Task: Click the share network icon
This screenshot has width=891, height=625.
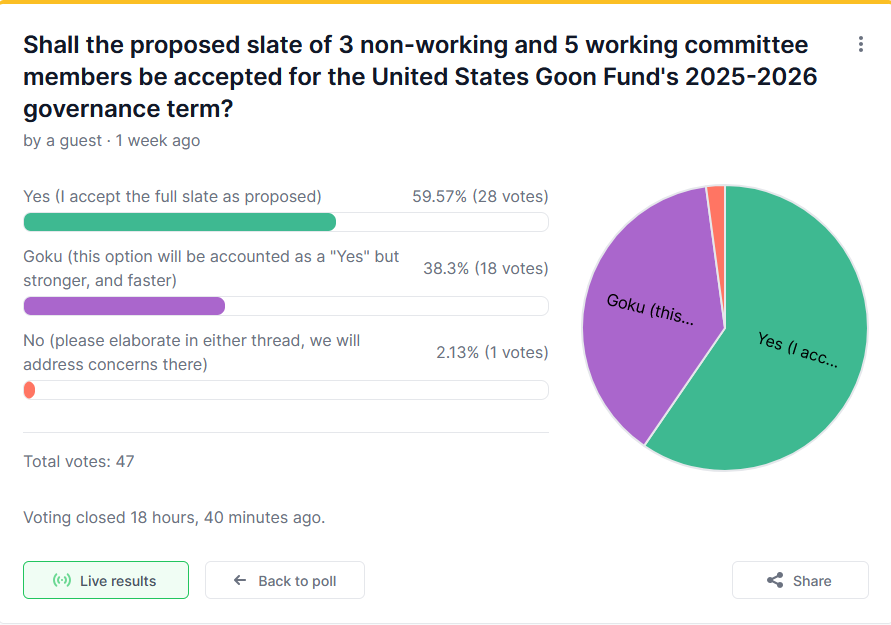Action: pyautogui.click(x=774, y=581)
